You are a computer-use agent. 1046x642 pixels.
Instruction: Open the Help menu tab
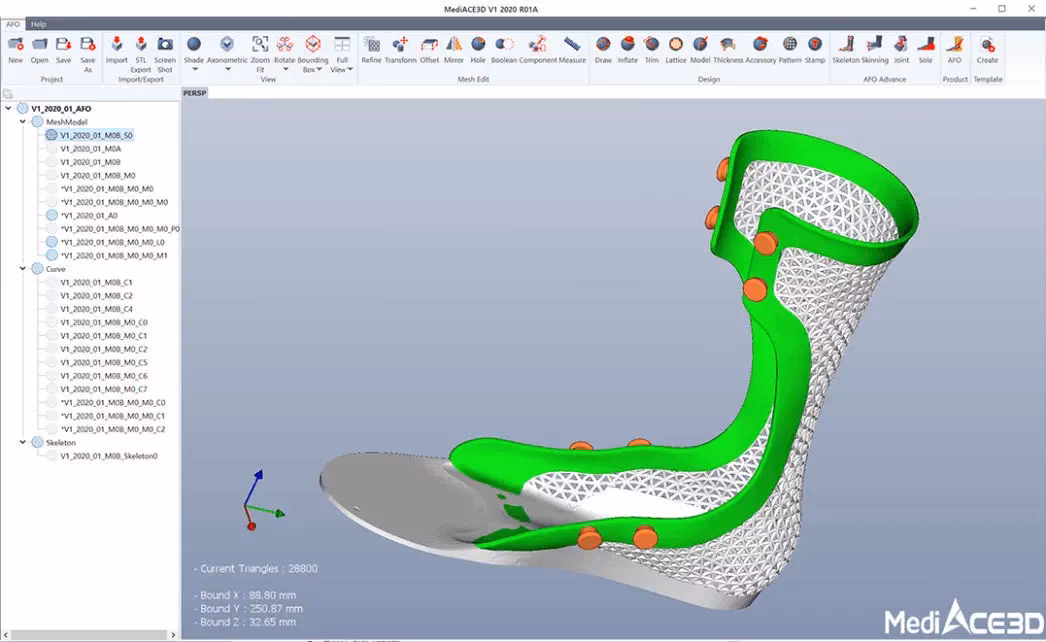coord(38,24)
